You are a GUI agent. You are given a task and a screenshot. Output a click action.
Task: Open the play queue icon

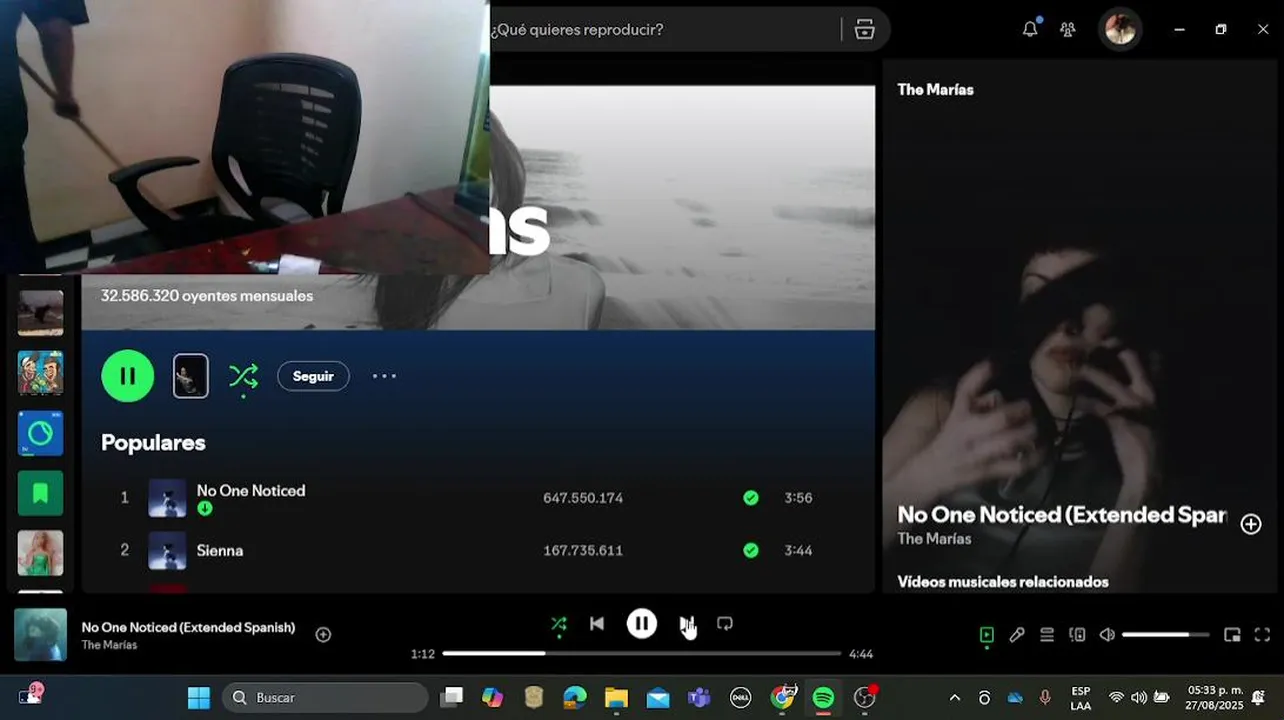click(x=1047, y=634)
